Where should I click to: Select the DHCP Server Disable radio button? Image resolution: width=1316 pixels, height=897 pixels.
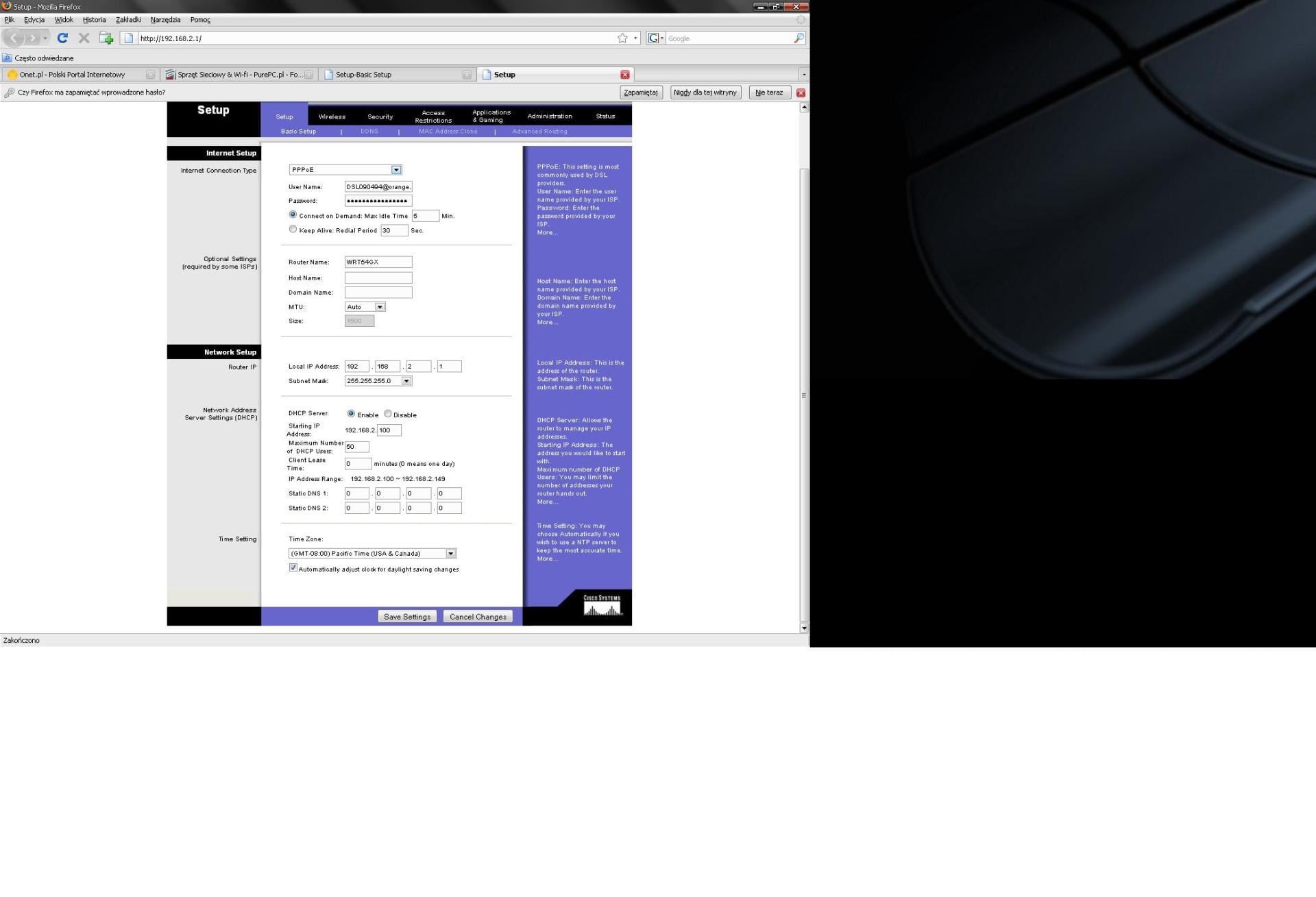coord(388,414)
